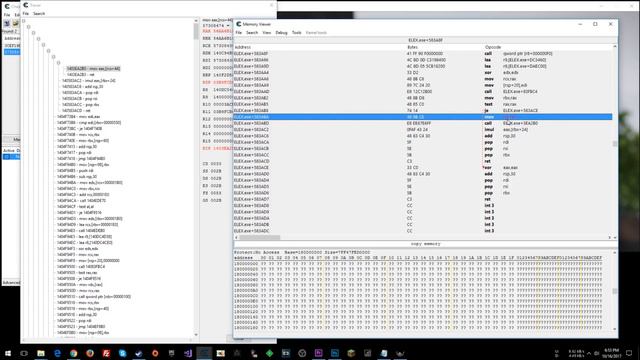
Task: Select the imul eax,[rbx+24] disassembler row
Action: (x=422, y=130)
